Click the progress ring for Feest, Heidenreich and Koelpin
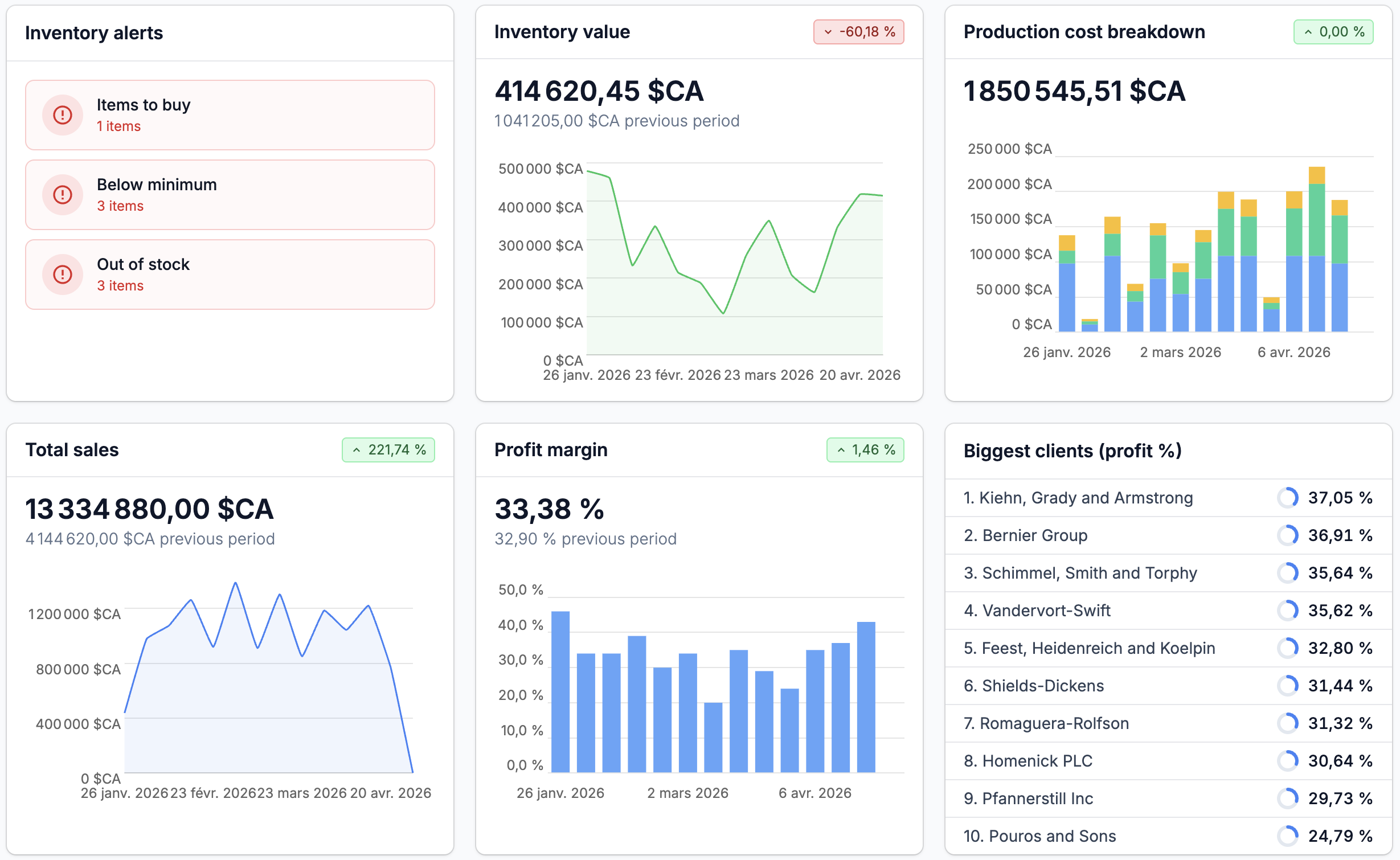 click(x=1287, y=648)
